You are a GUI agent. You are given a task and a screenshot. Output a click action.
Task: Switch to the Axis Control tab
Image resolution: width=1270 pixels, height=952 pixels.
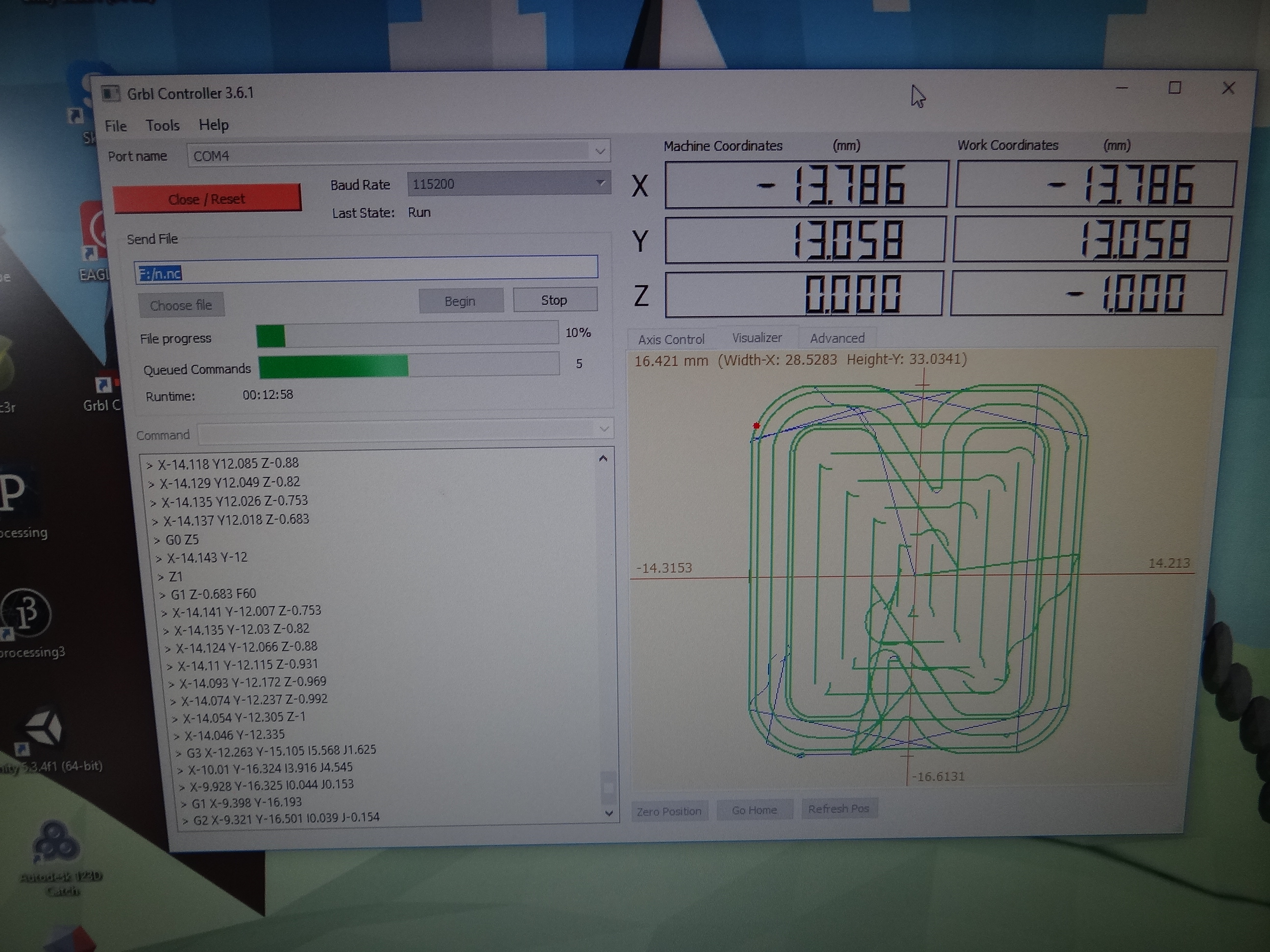[x=671, y=339]
